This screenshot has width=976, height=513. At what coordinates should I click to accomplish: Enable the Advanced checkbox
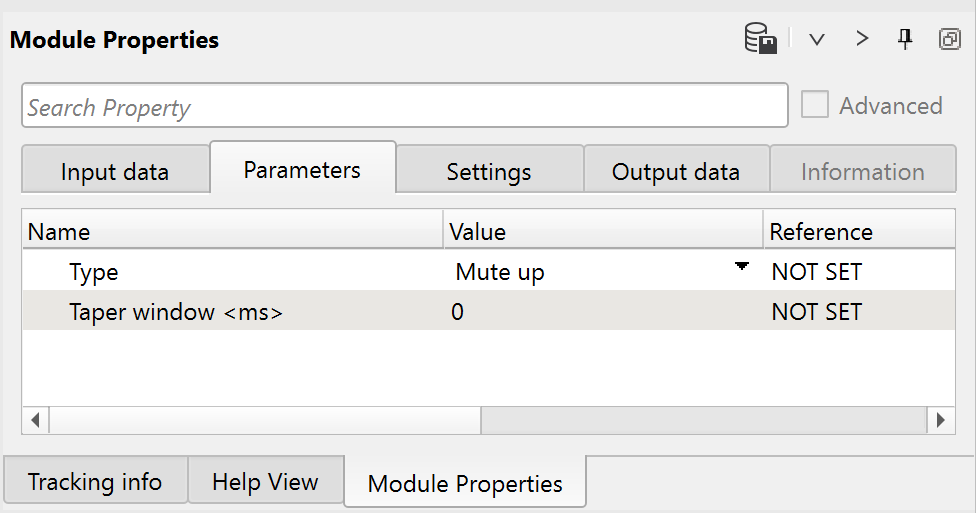pos(815,105)
